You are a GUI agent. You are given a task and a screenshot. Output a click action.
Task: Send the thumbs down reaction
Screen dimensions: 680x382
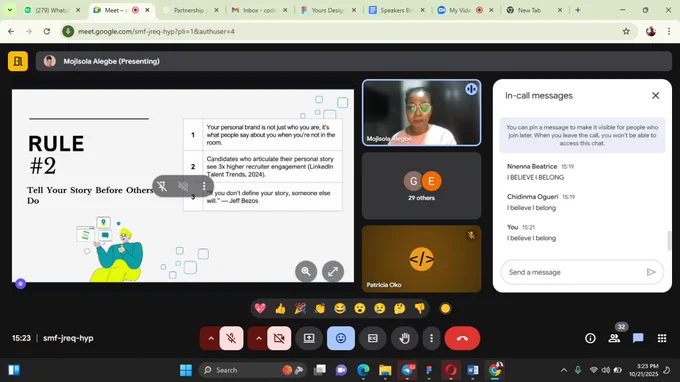[419, 308]
